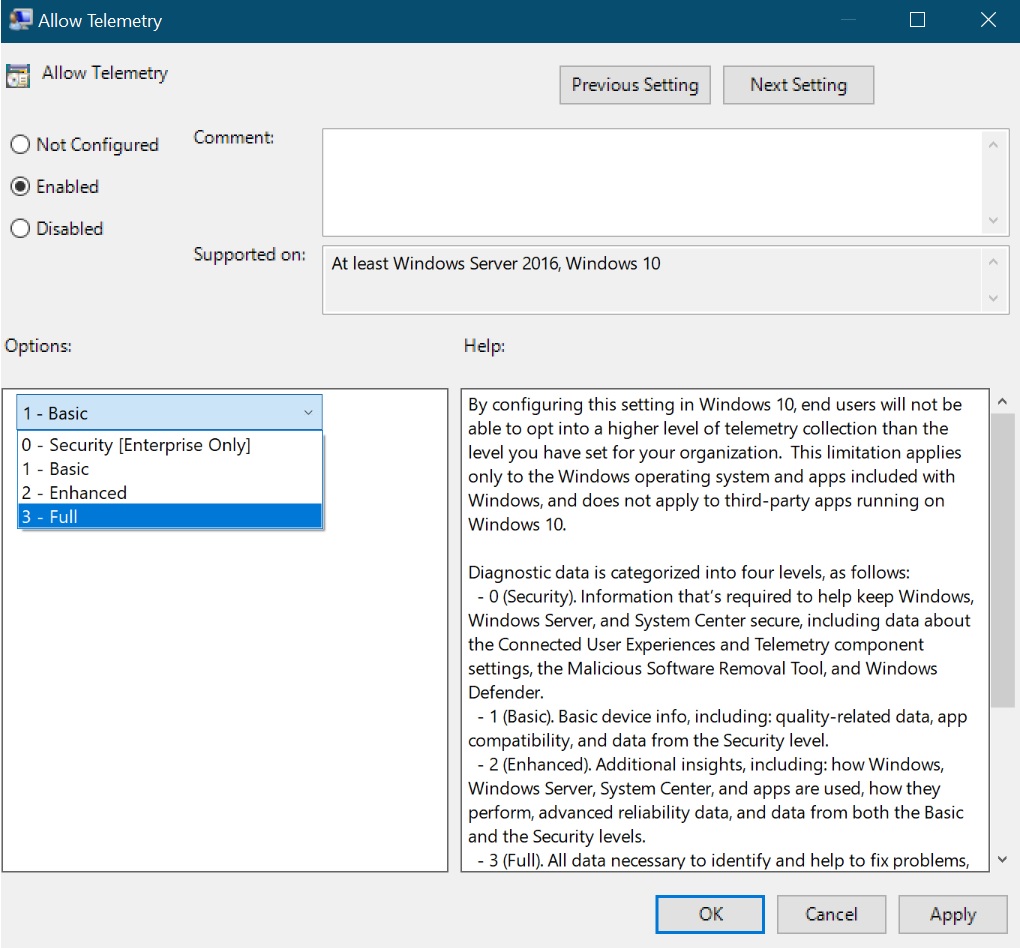Click the Help pane scrollbar thumb
This screenshot has width=1020, height=948.
click(x=1002, y=560)
